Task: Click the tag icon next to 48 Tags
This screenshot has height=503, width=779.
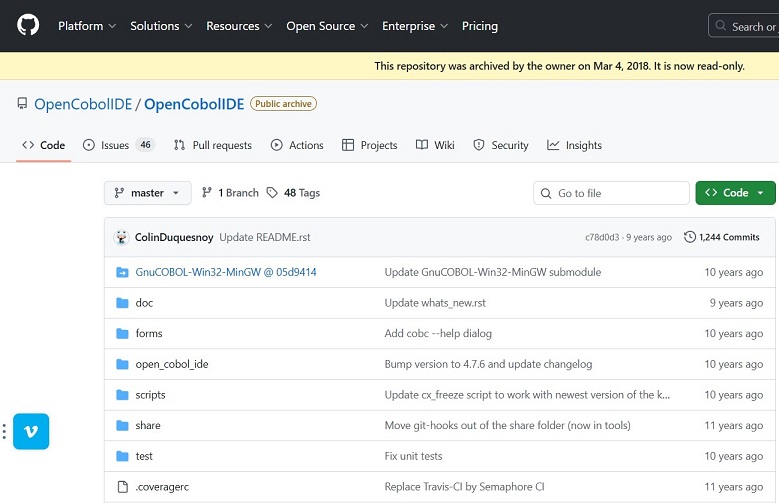Action: (x=272, y=192)
